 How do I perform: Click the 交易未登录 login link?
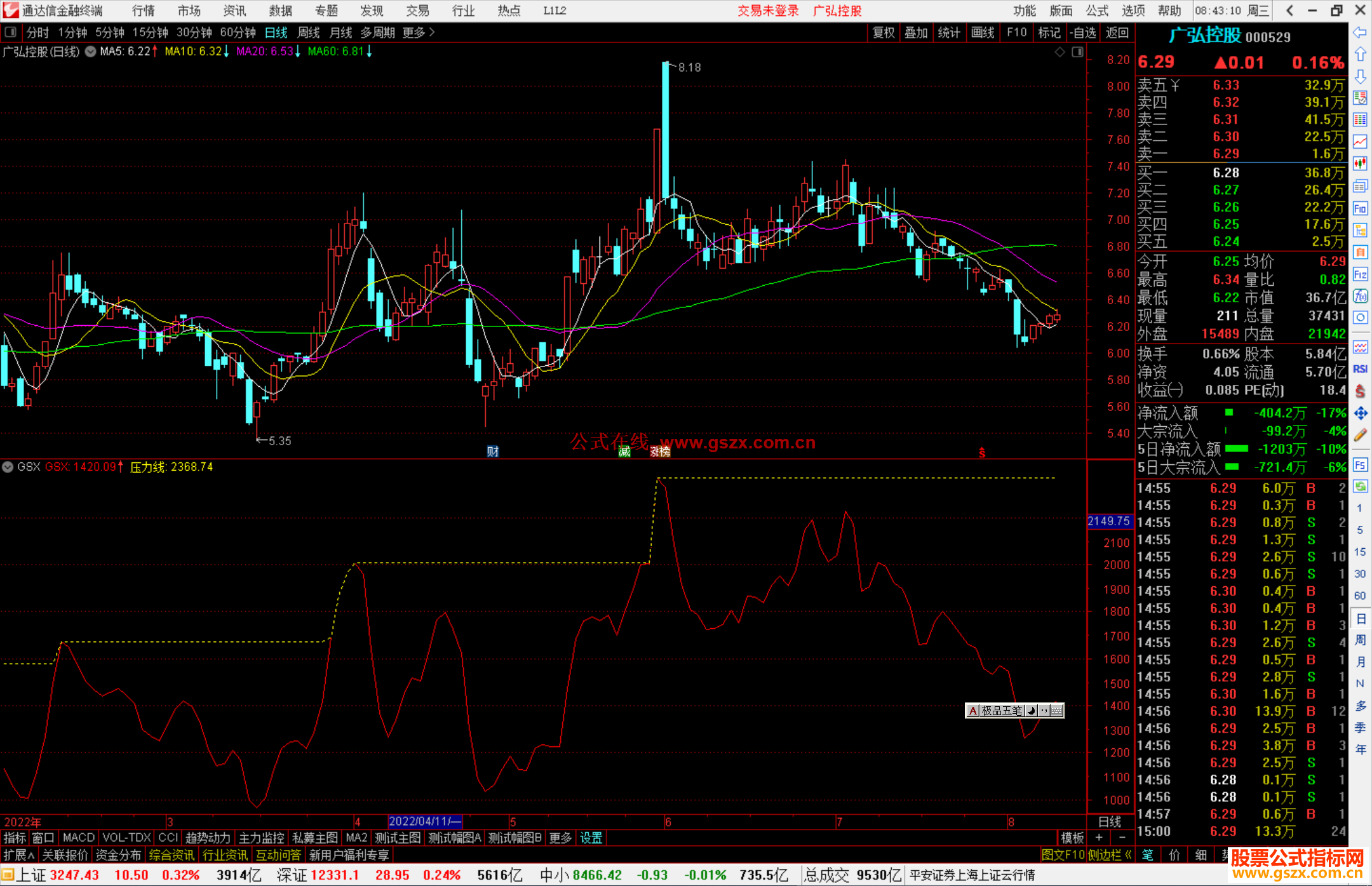coord(768,11)
